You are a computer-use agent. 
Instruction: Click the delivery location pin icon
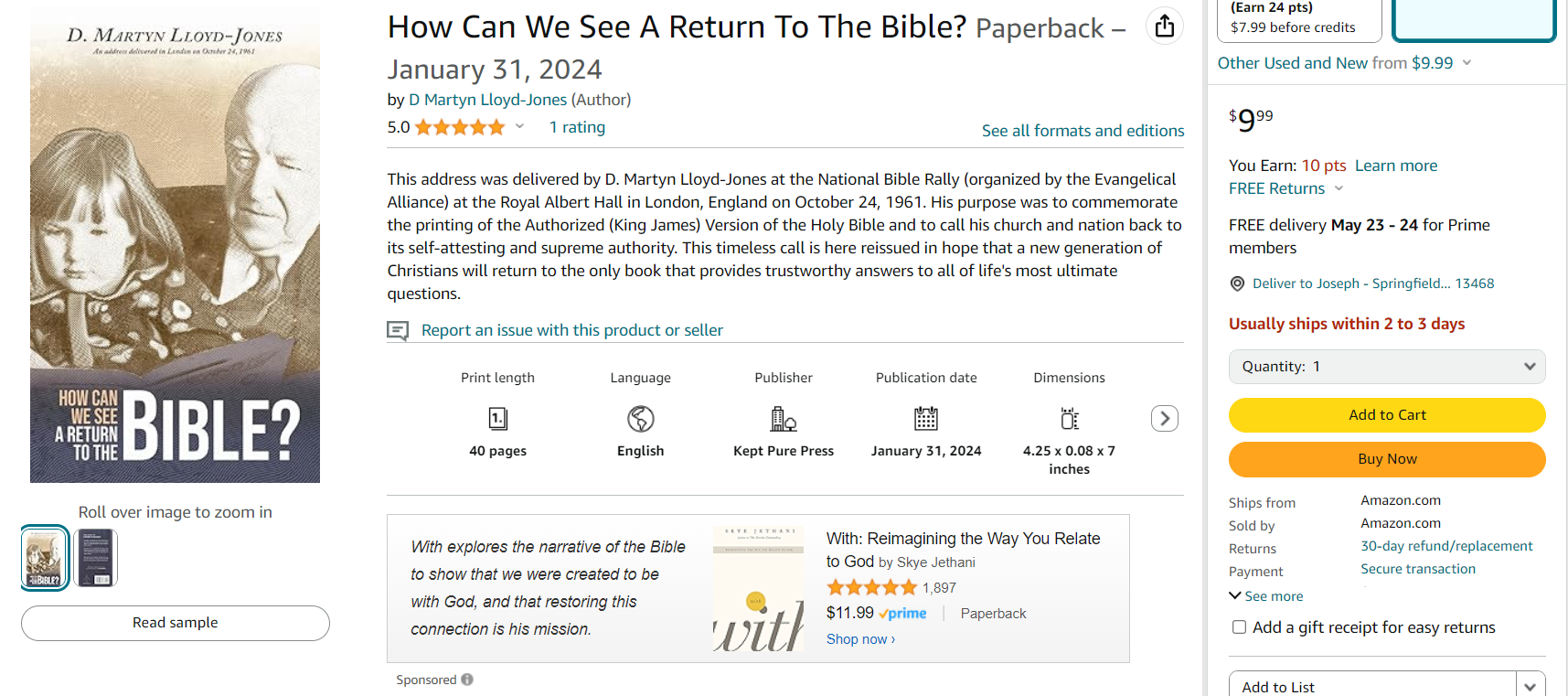point(1237,284)
